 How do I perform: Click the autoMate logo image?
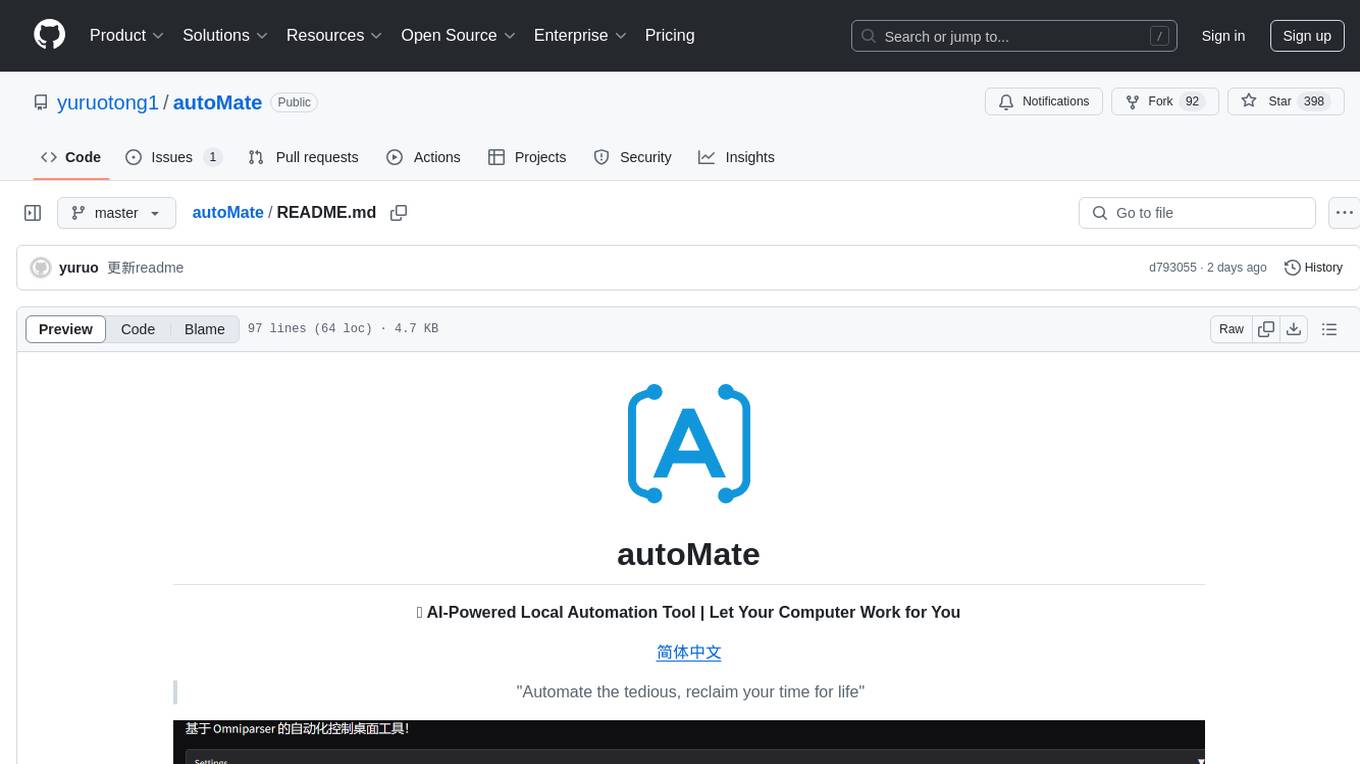pyautogui.click(x=689, y=443)
